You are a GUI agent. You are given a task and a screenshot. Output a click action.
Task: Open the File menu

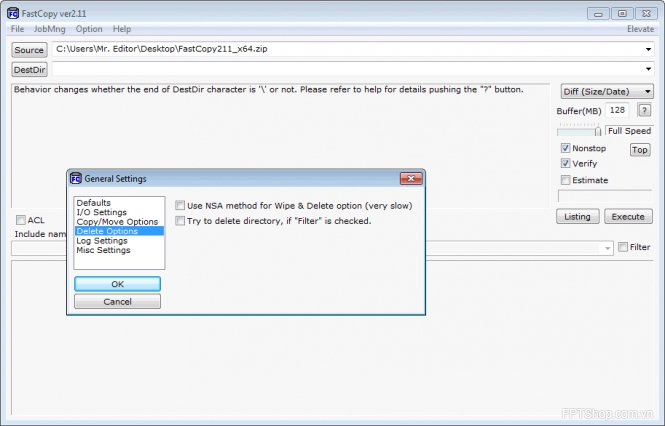click(x=17, y=29)
